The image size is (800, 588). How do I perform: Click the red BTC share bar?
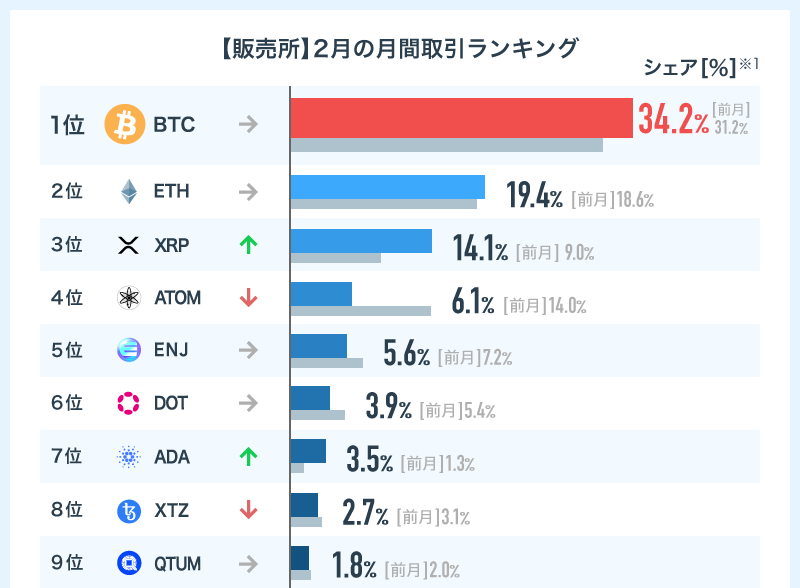[460, 117]
